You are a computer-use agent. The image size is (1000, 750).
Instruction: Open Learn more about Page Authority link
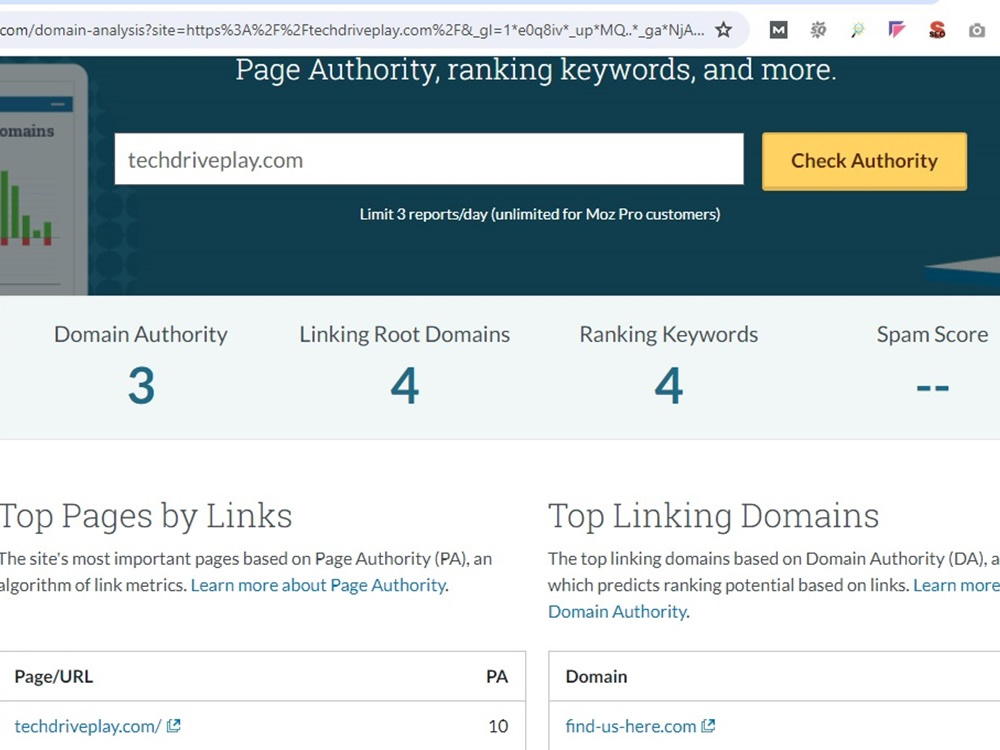318,585
